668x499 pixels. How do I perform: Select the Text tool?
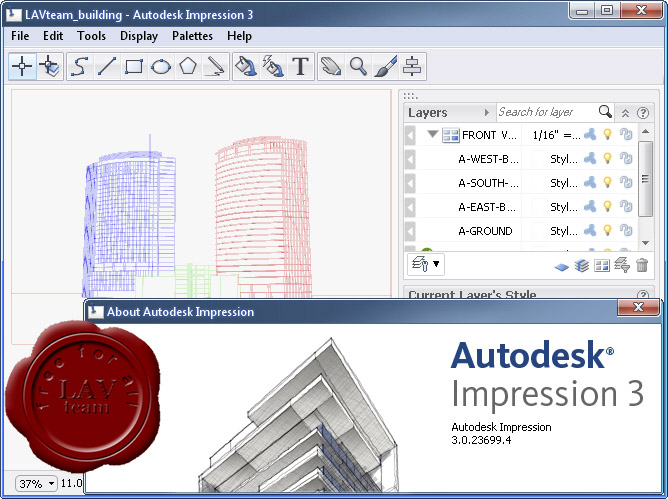point(300,66)
